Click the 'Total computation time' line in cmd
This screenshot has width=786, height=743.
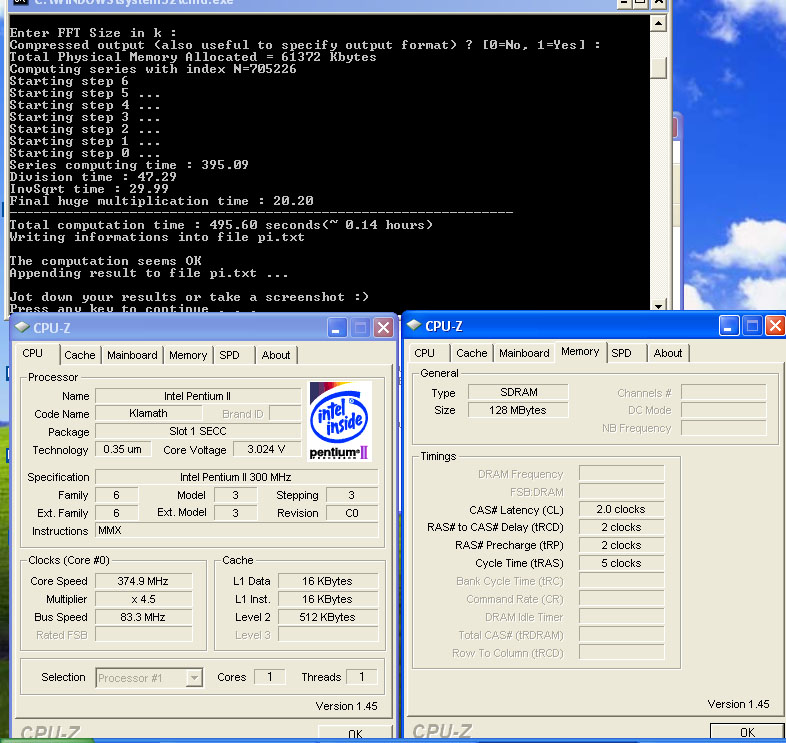[x=221, y=225]
